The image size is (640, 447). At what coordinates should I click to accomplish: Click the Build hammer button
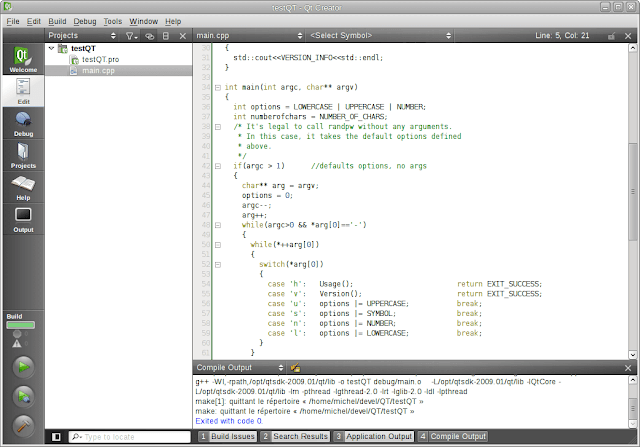[x=23, y=425]
